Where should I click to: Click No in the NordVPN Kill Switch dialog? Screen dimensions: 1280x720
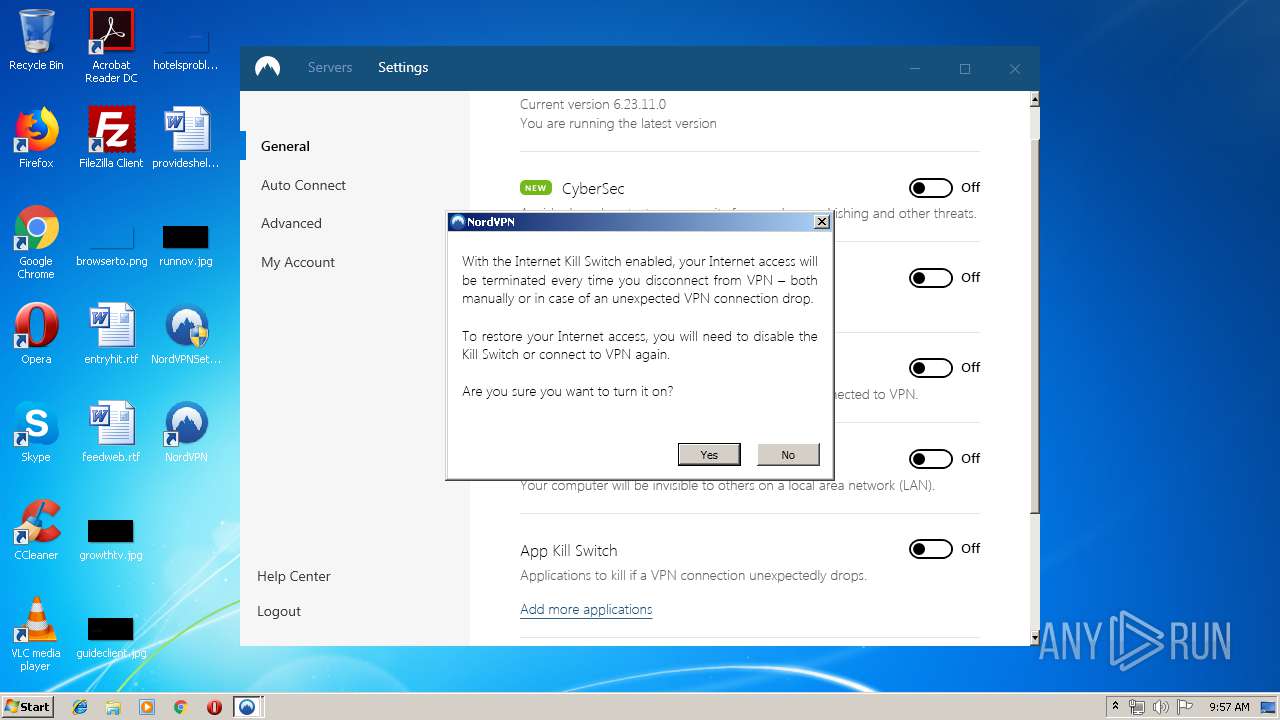pyautogui.click(x=788, y=454)
